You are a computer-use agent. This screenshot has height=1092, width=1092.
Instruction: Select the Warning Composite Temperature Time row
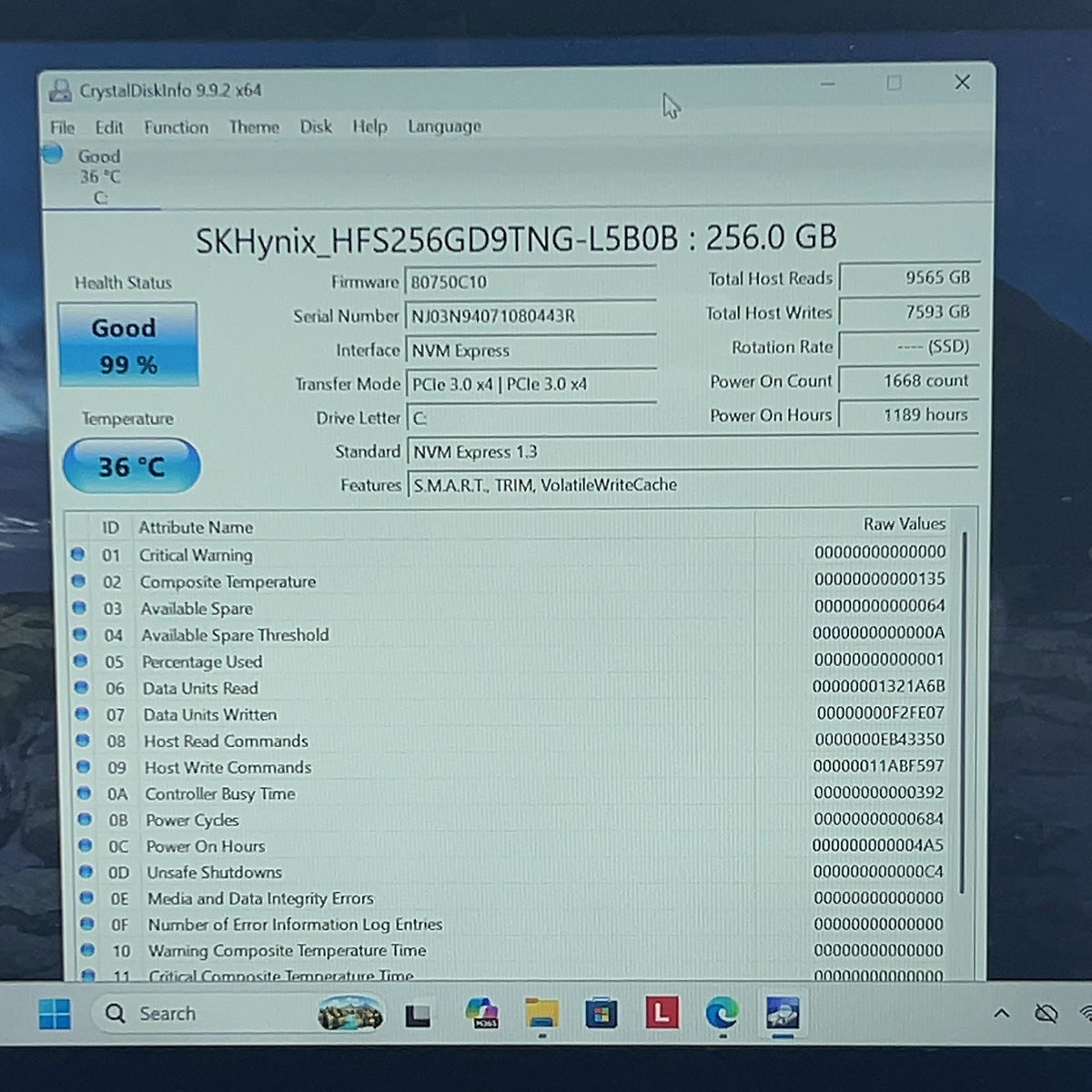pyautogui.click(x=510, y=950)
